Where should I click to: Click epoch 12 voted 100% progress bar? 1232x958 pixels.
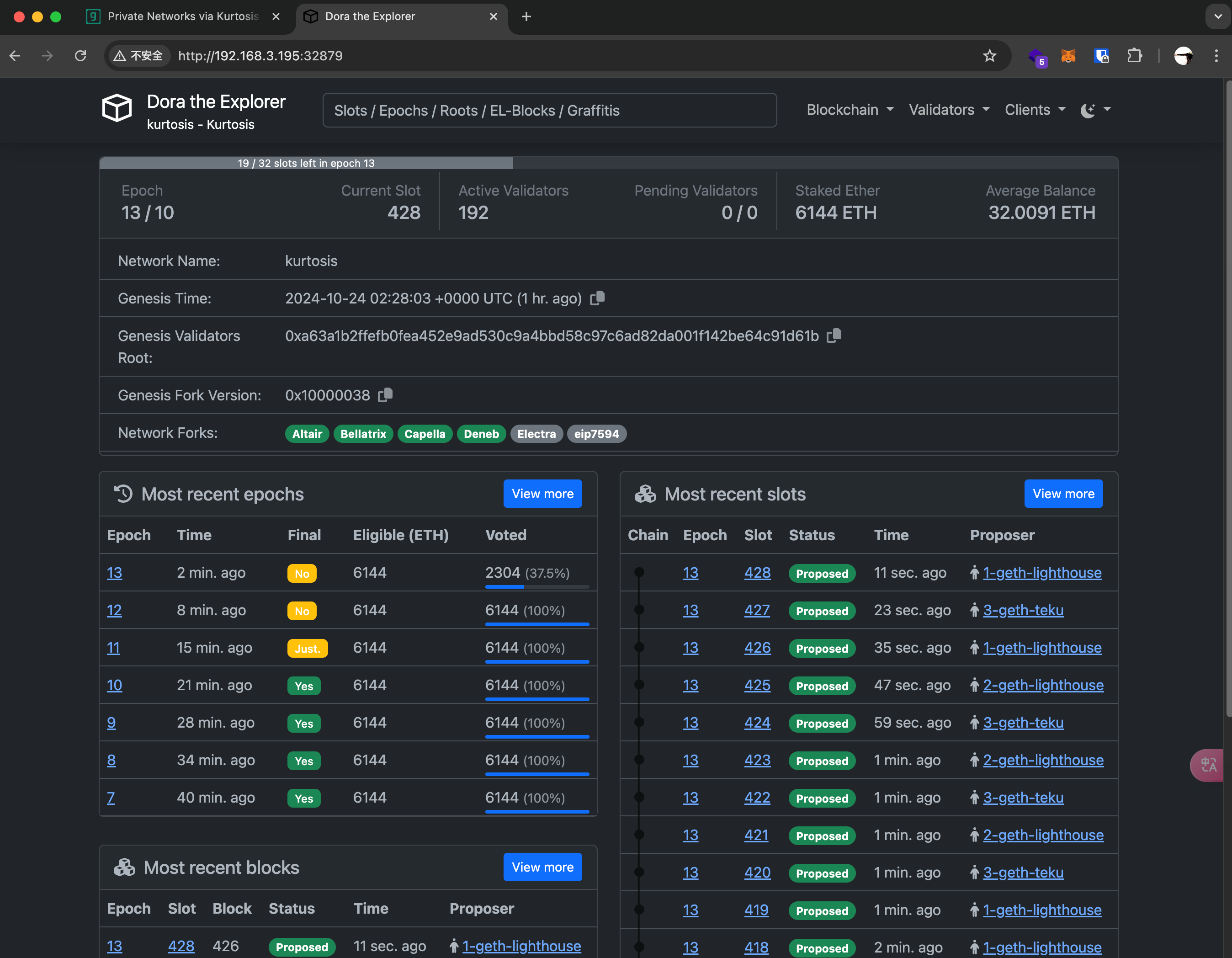[537, 624]
